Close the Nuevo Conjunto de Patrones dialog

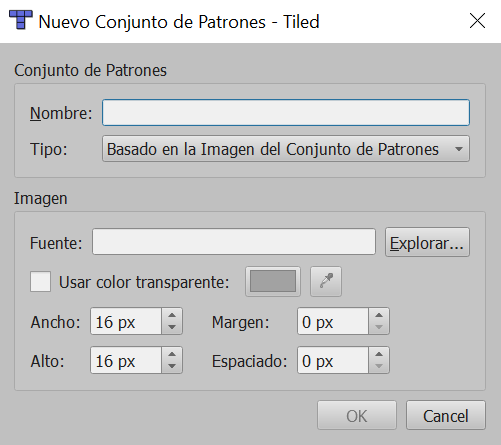point(477,21)
